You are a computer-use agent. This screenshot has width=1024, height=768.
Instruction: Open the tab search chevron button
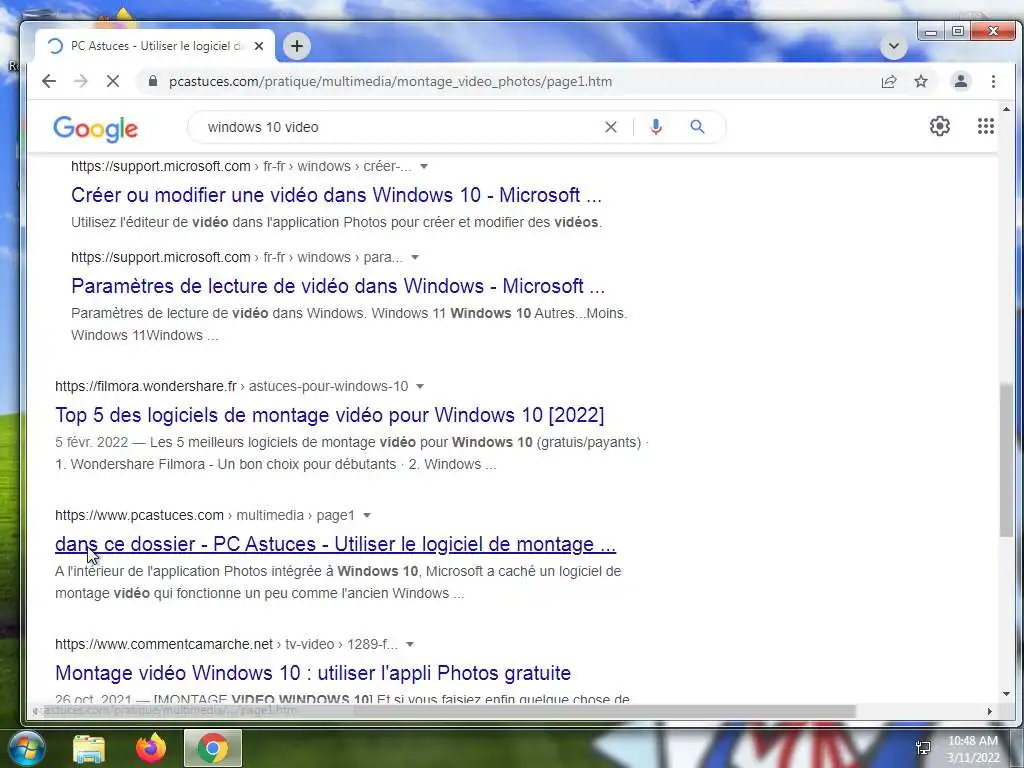click(893, 46)
